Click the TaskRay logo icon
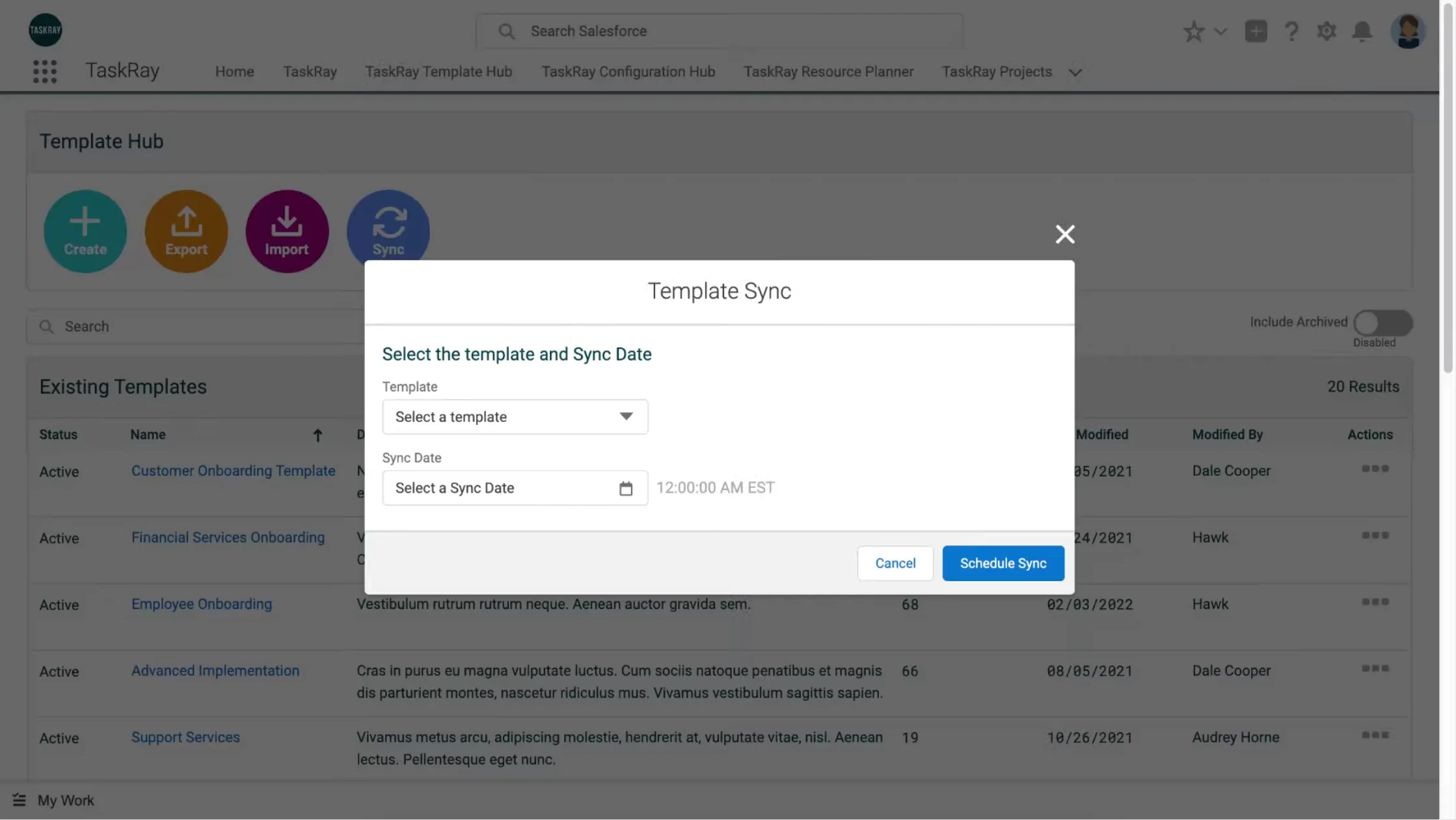The width and height of the screenshot is (1456, 820). tap(45, 30)
